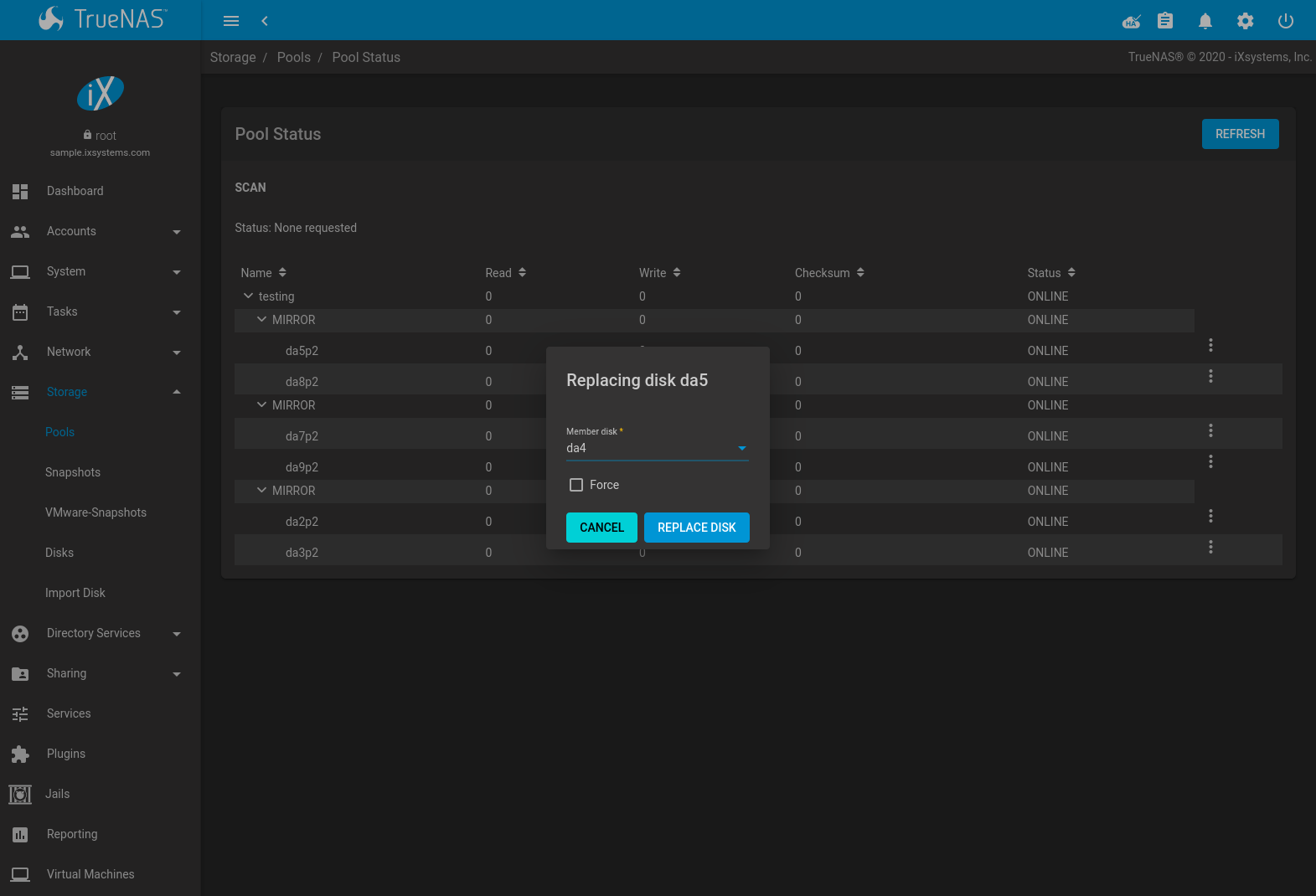
Task: Click the REFRESH button
Action: click(1241, 134)
